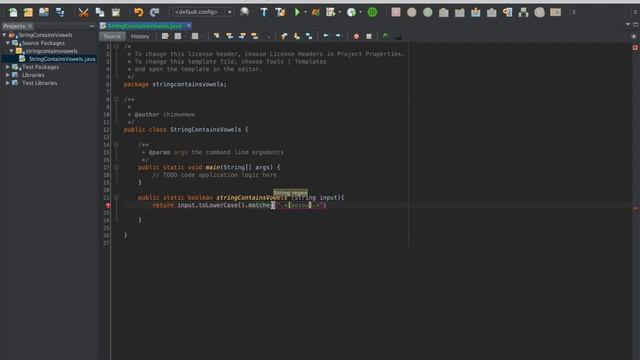This screenshot has width=640, height=360.
Task: Undo the last edit with orange arrow
Action: (138, 12)
